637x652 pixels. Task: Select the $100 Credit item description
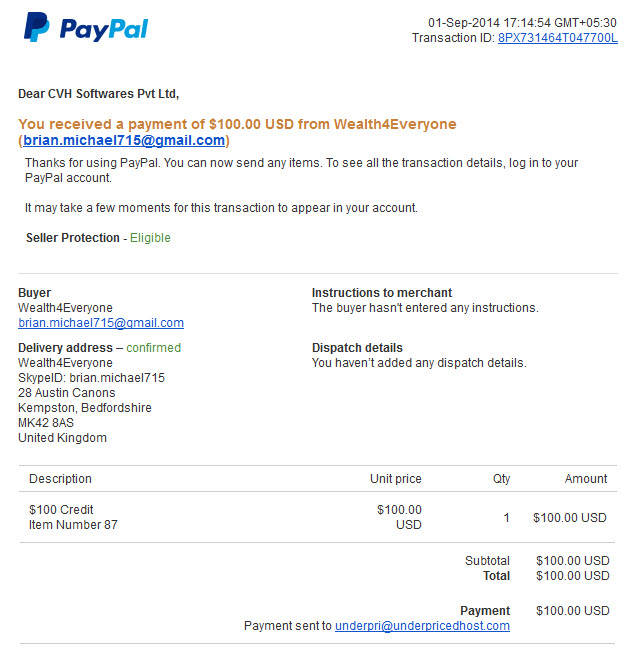coord(61,509)
